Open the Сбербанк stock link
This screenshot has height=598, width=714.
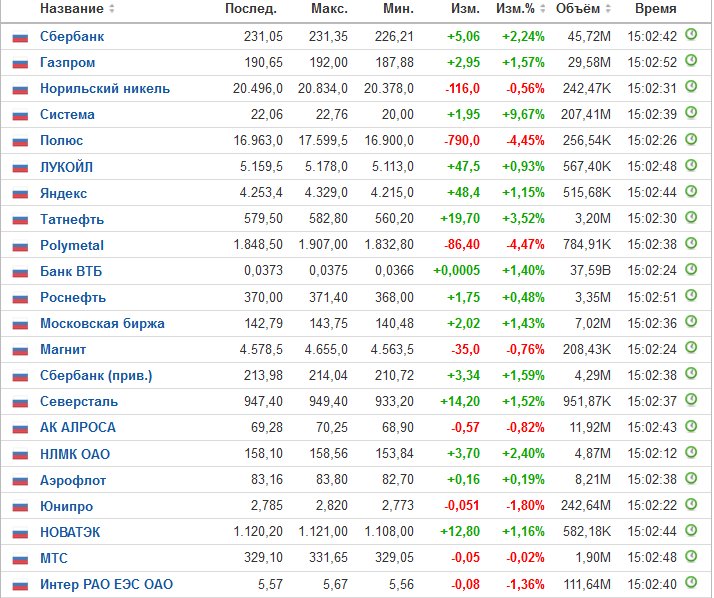pos(72,36)
